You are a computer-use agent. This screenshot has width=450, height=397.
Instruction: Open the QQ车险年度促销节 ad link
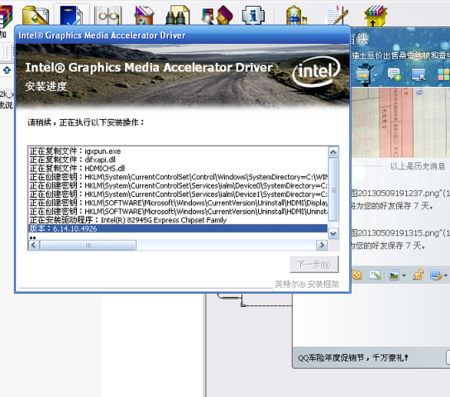point(353,358)
